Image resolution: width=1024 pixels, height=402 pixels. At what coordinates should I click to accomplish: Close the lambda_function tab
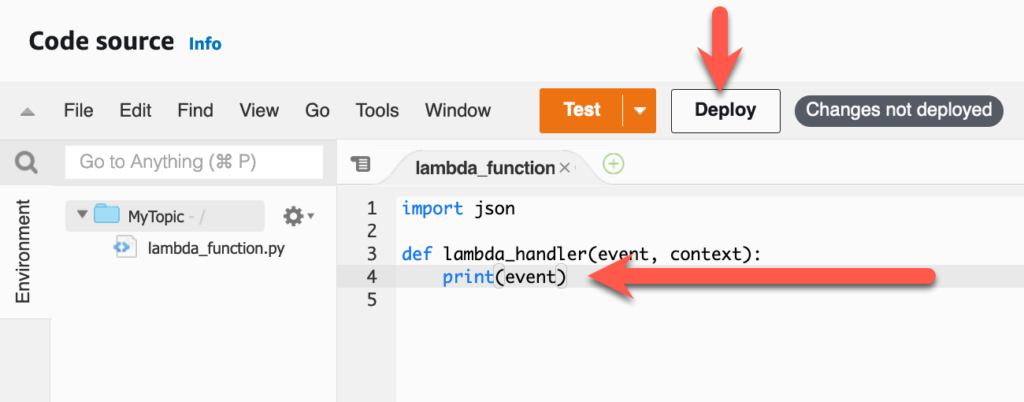(x=565, y=168)
